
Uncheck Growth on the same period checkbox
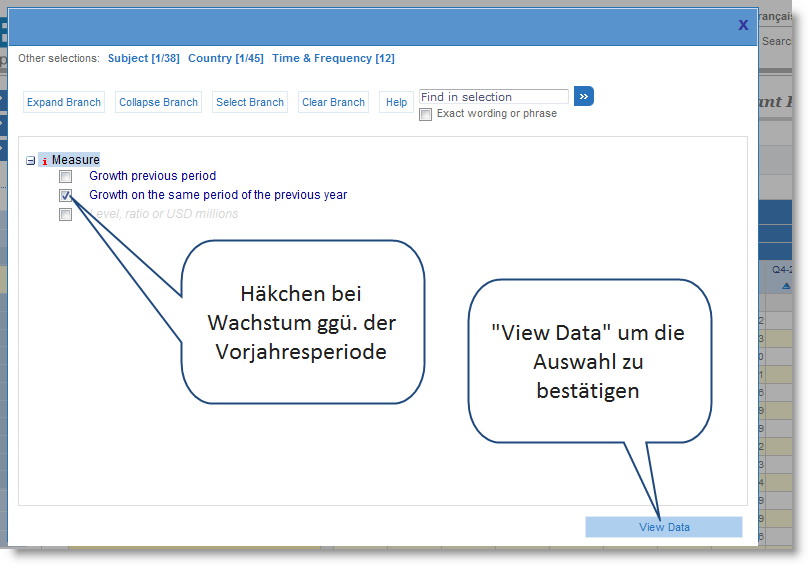coord(66,196)
